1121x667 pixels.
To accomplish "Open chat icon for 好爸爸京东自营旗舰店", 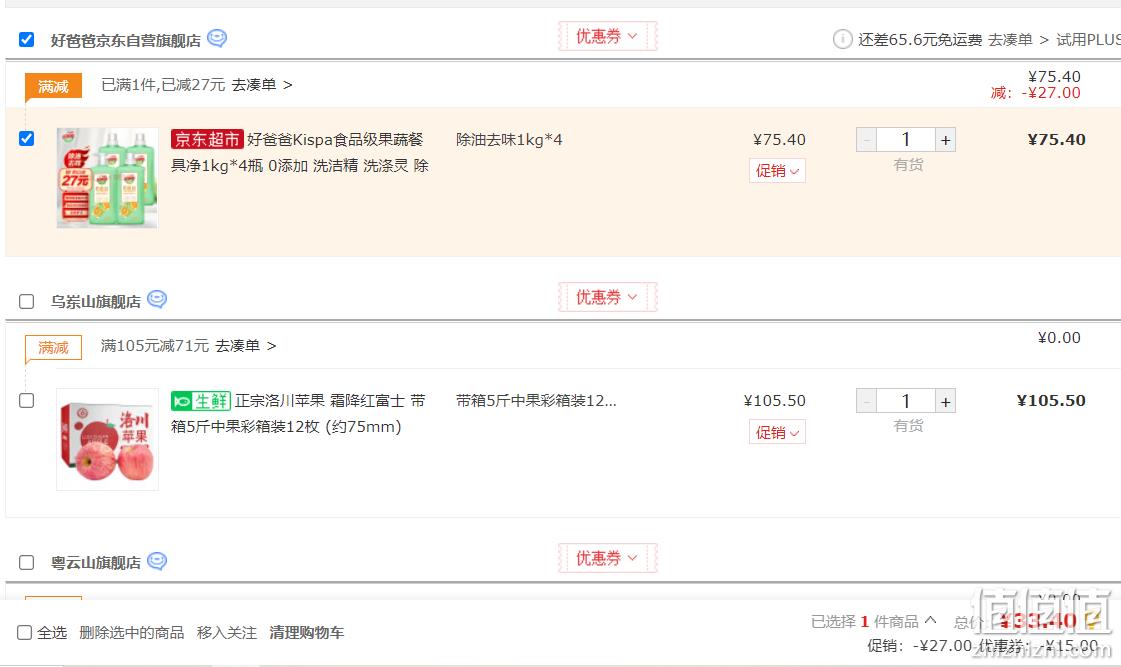I will click(x=217, y=39).
